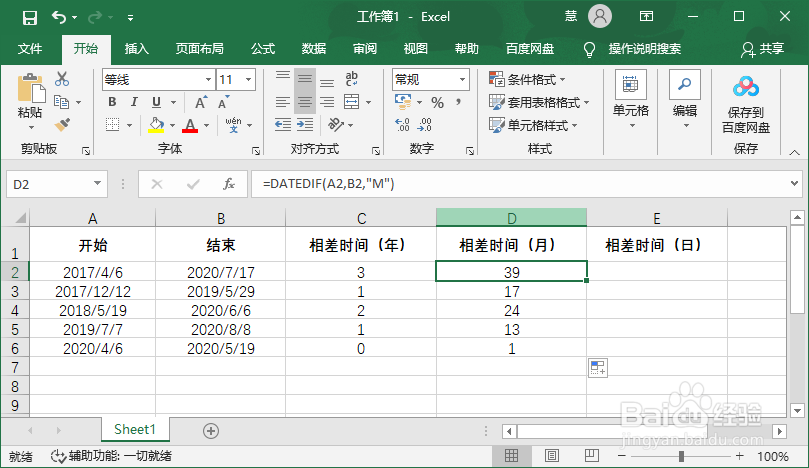Screen dimensions: 809x468
Task: Switch to the 插入 Insert tab
Action: point(136,49)
